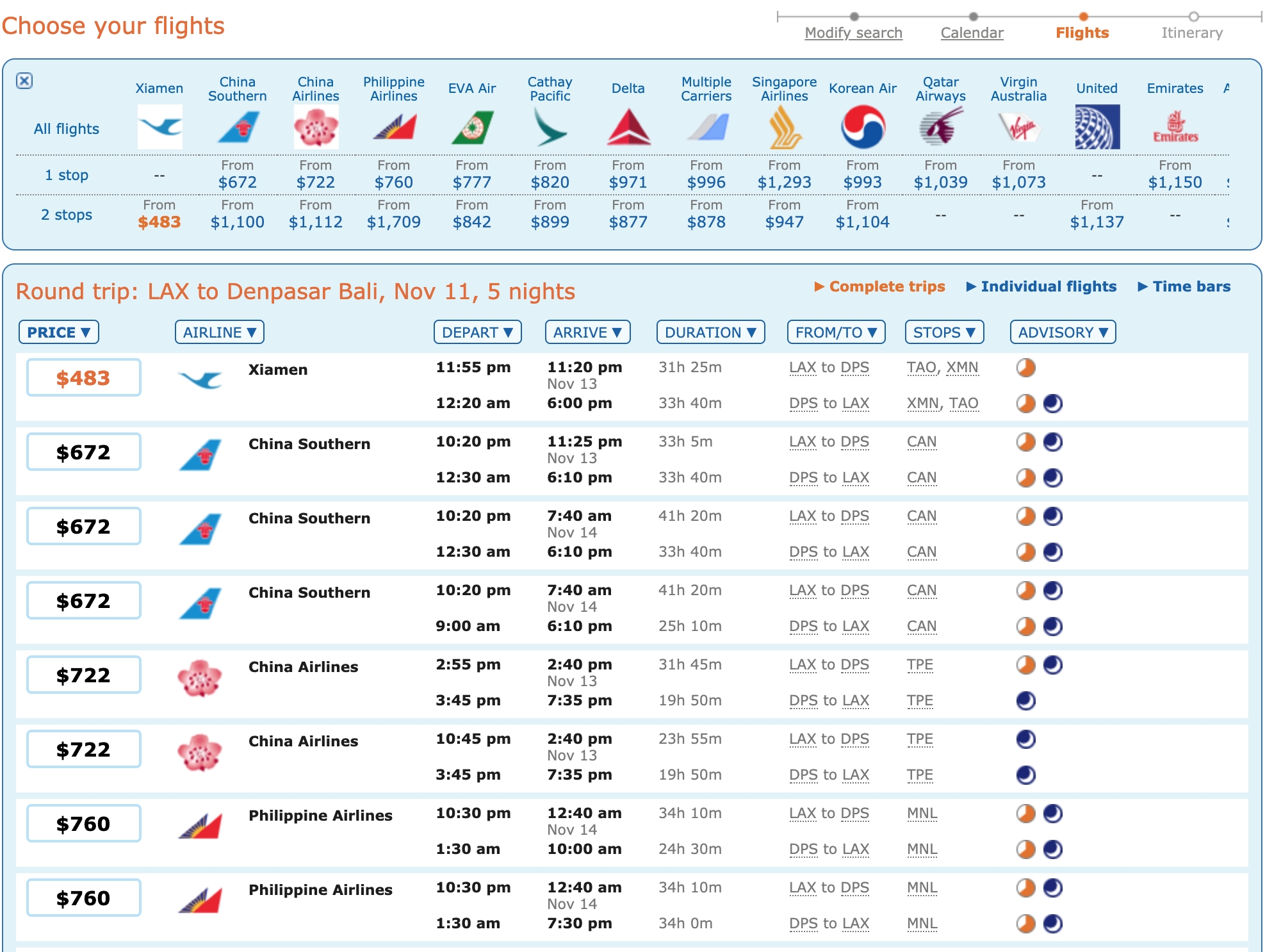Open the STOPS filter dropdown
Viewport: 1265px width, 952px height.
pos(945,332)
